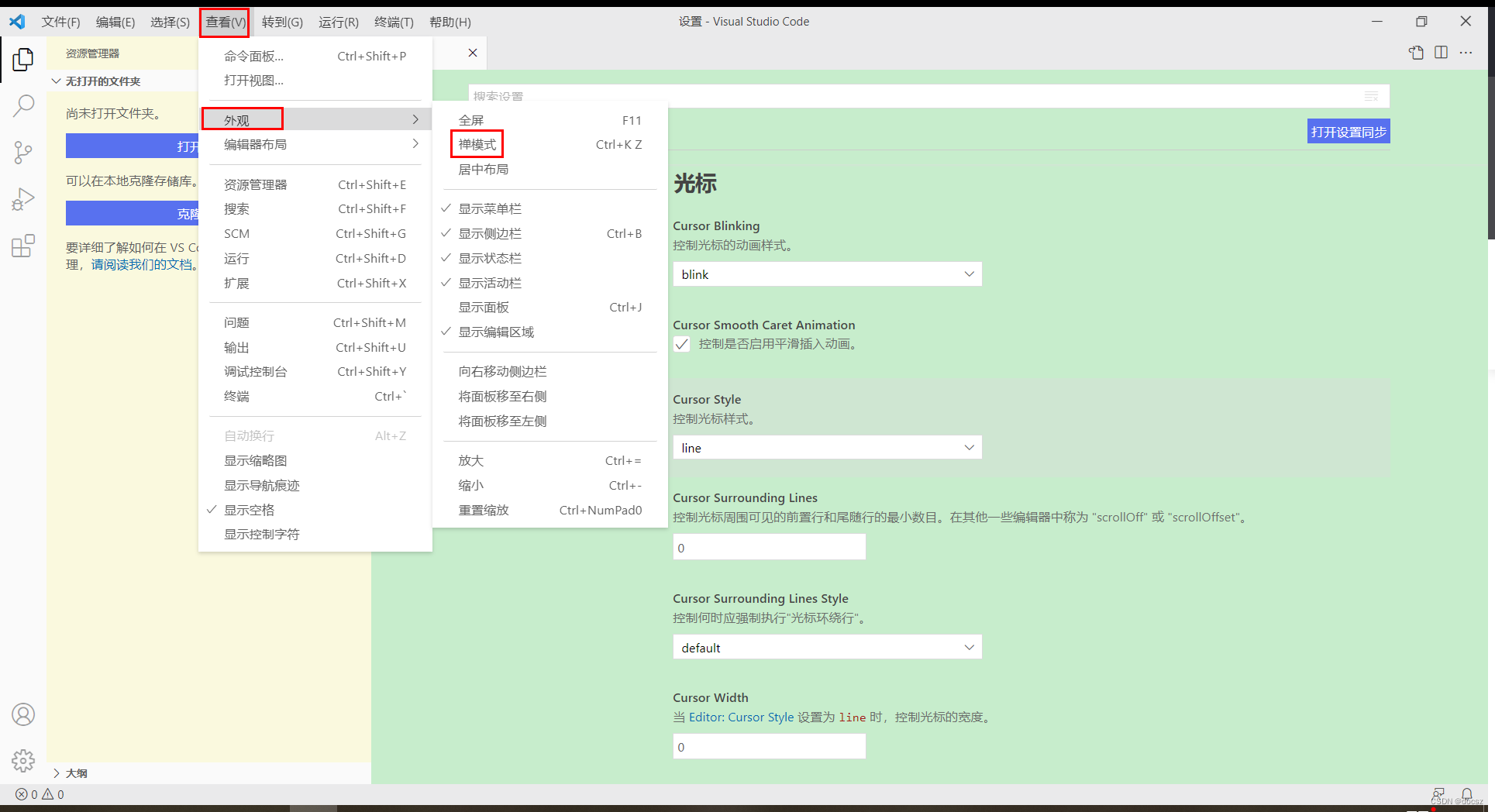1495x812 pixels.
Task: Open the editor More Actions ellipsis
Action: 1466,53
